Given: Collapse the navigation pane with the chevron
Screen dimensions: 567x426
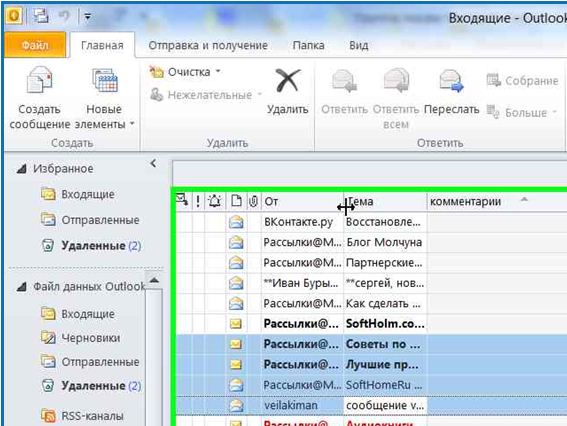Looking at the screenshot, I should [x=153, y=163].
